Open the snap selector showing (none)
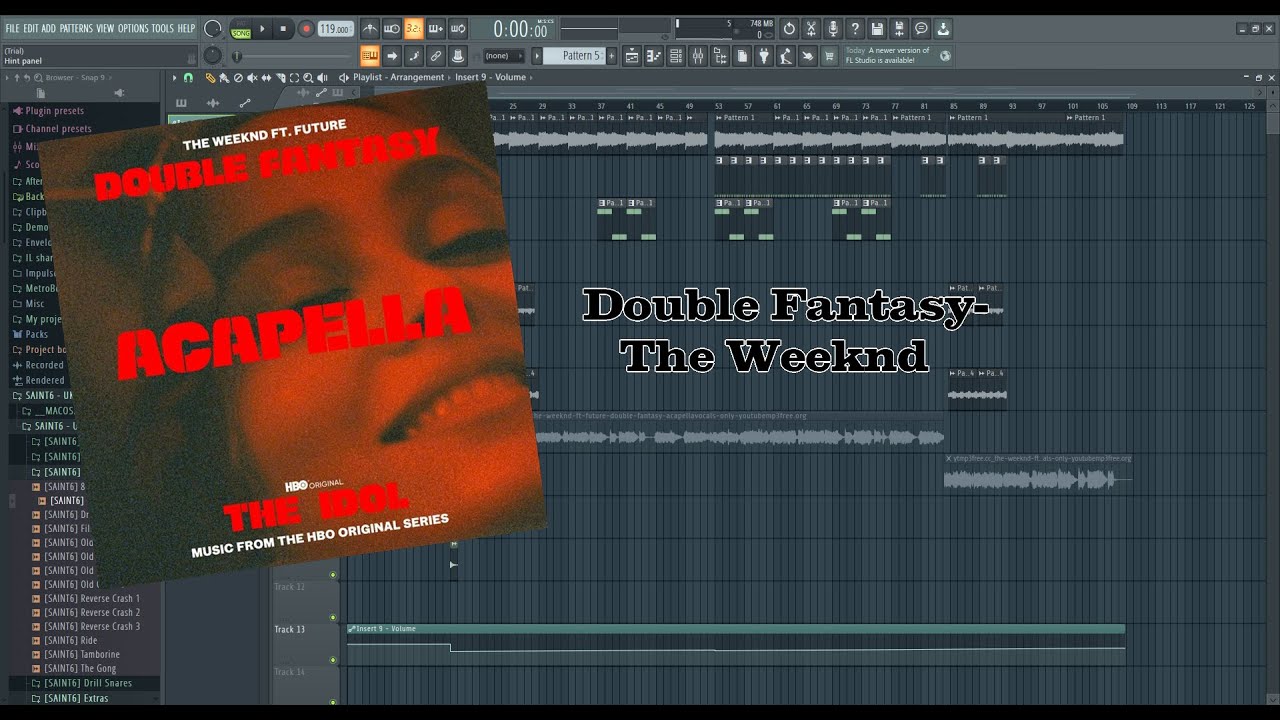The image size is (1280, 720). point(504,56)
